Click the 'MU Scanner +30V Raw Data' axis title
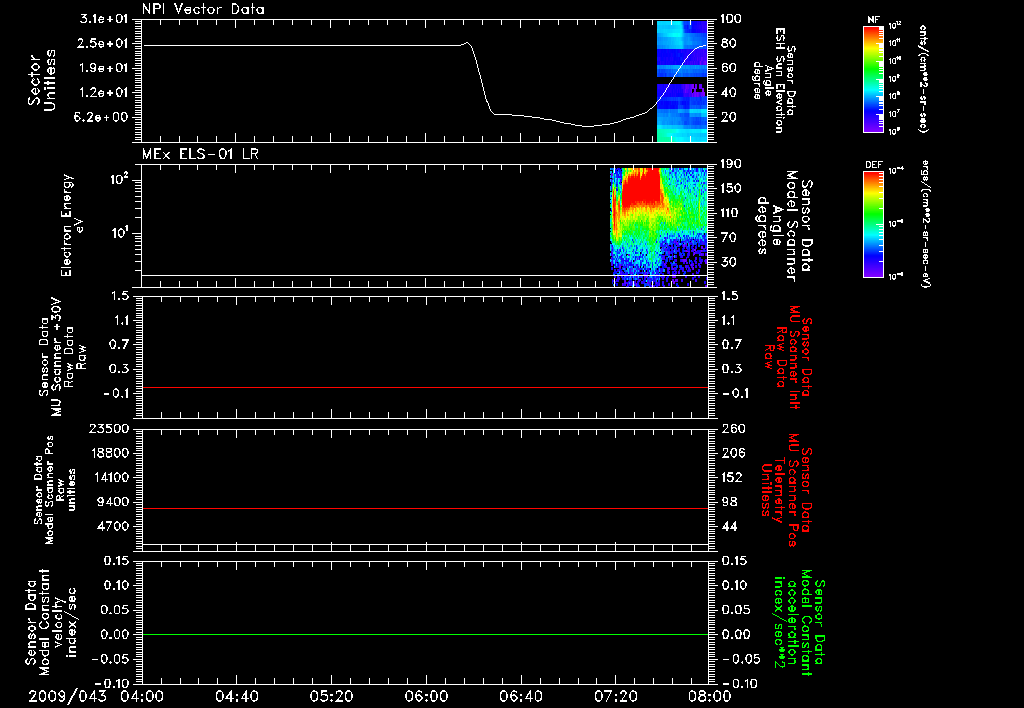The image size is (1024, 708). [62, 357]
